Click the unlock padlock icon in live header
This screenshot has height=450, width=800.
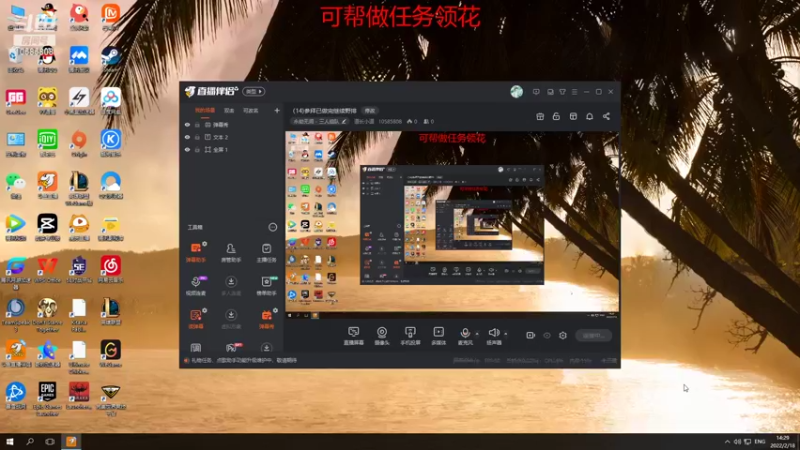556,116
